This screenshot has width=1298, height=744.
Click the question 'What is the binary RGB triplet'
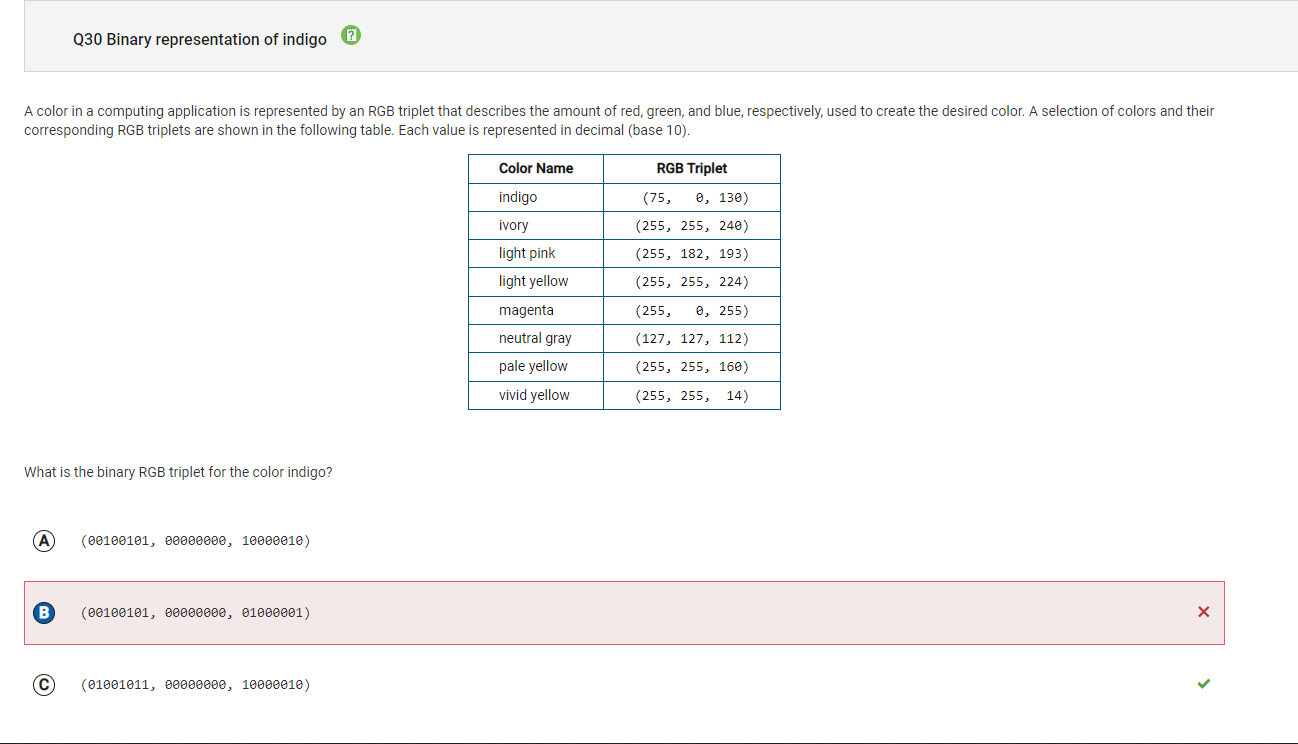click(x=178, y=472)
